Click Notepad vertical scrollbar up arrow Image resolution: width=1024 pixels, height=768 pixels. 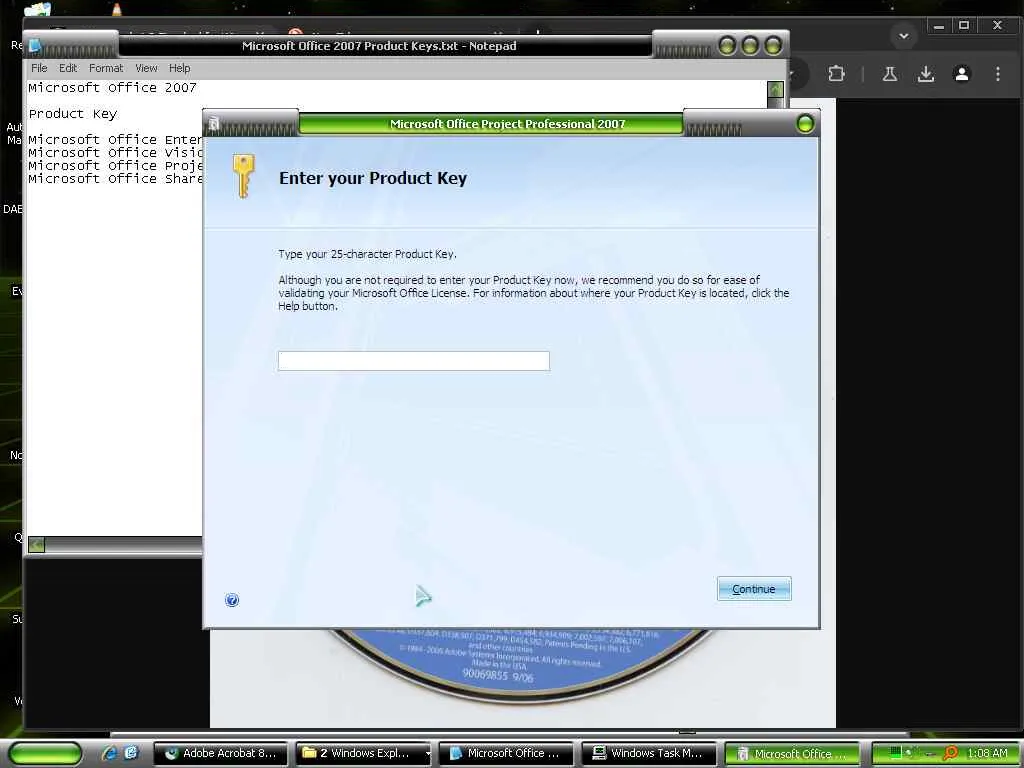(x=775, y=89)
